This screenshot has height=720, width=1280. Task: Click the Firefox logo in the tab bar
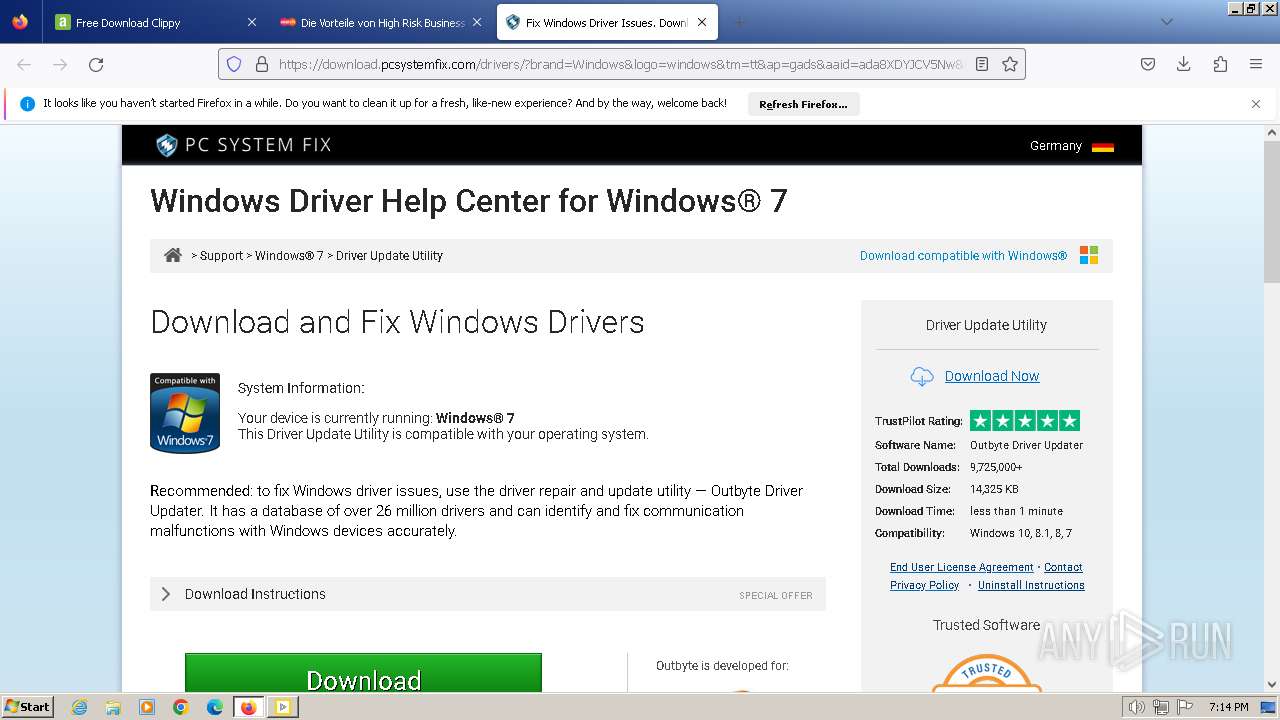[20, 22]
